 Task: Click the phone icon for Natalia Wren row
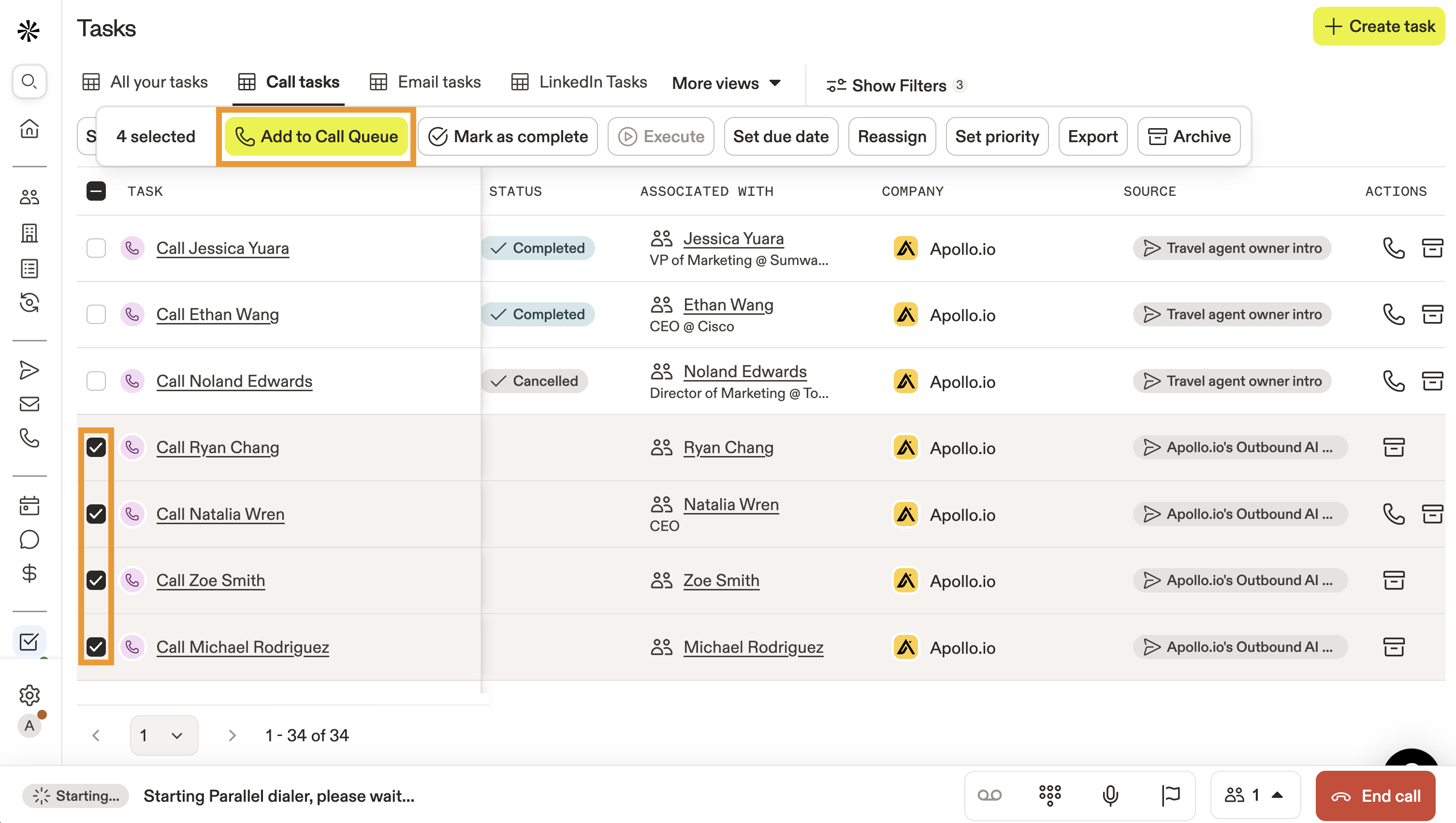click(x=1393, y=514)
